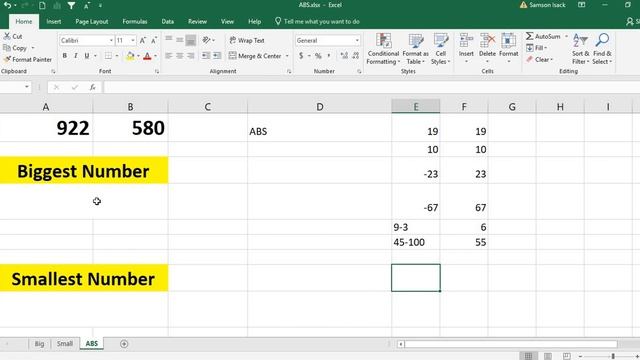The width and height of the screenshot is (640, 360).
Task: Click the Cut command
Action: click(x=13, y=36)
